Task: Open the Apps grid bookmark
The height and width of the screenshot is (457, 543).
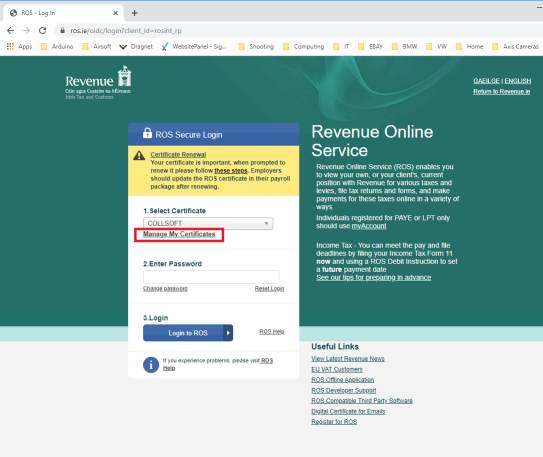Action: click(19, 46)
